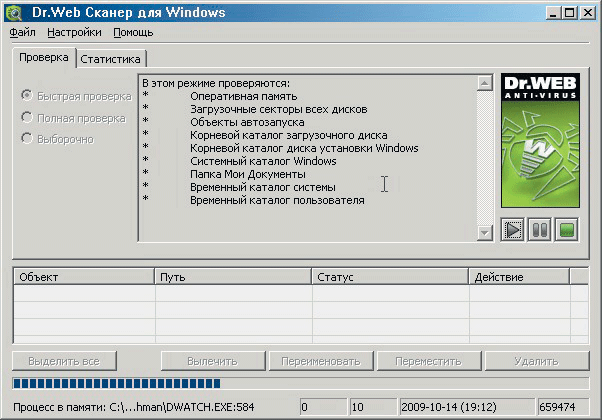The width and height of the screenshot is (602, 420).
Task: Open the Настройки menu
Action: pos(74,32)
